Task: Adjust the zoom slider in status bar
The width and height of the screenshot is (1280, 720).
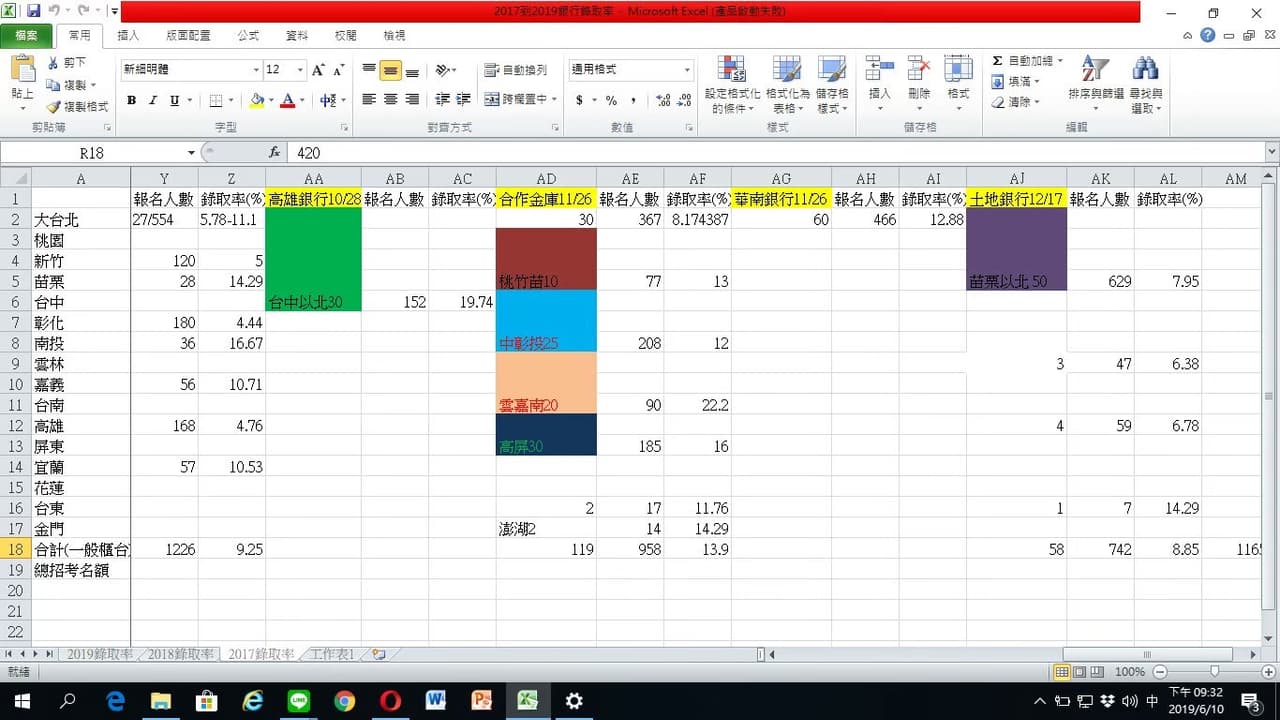Action: click(x=1214, y=672)
